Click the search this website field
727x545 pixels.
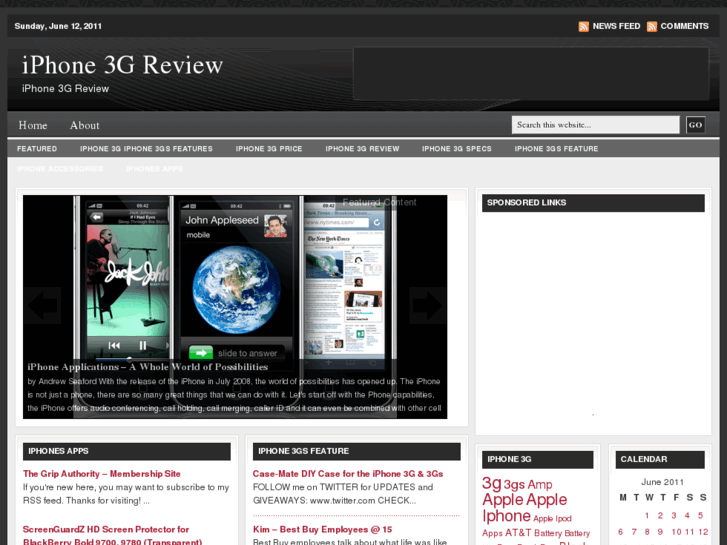coord(595,125)
